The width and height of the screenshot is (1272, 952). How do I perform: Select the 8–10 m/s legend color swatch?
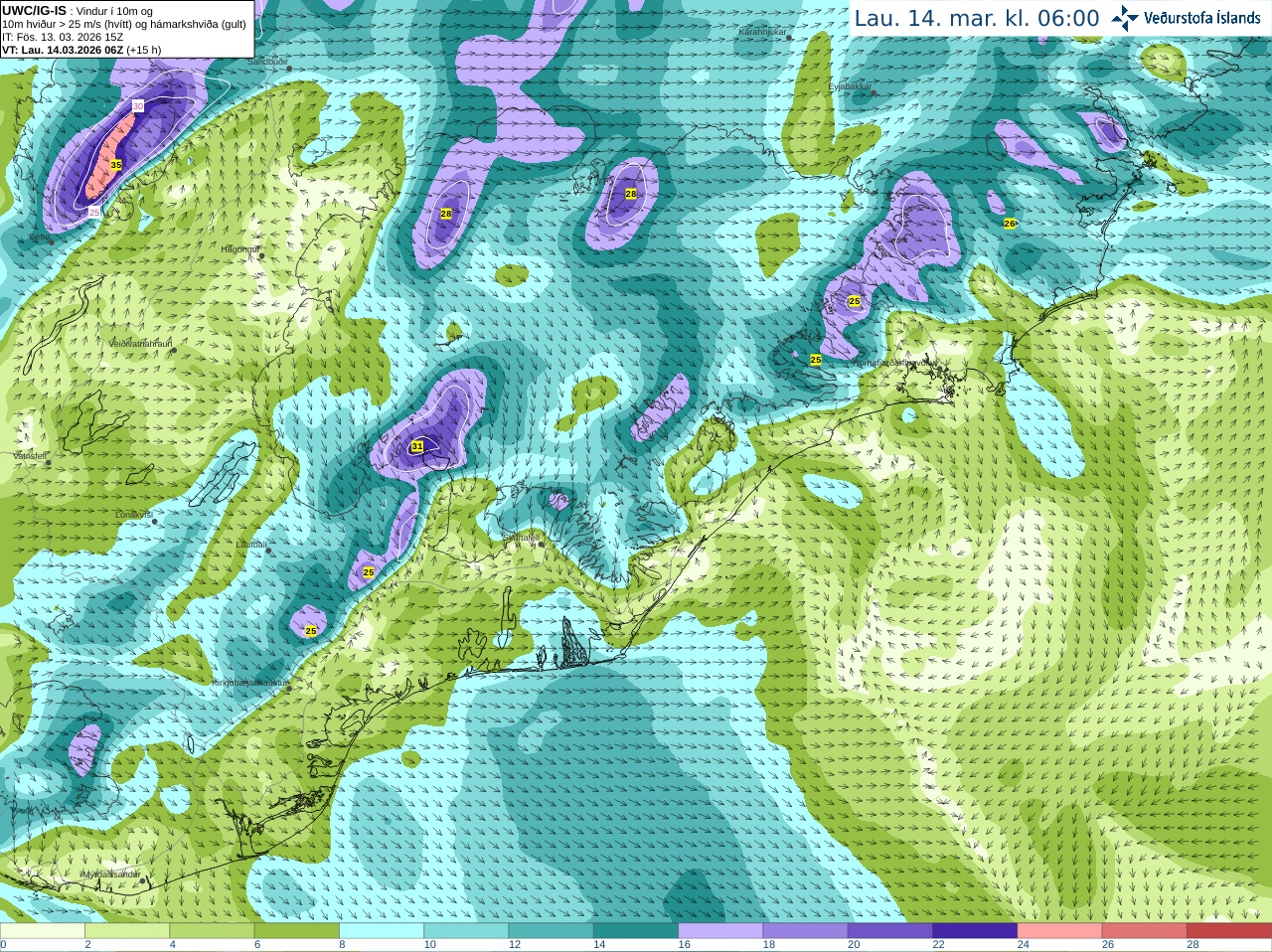click(382, 931)
